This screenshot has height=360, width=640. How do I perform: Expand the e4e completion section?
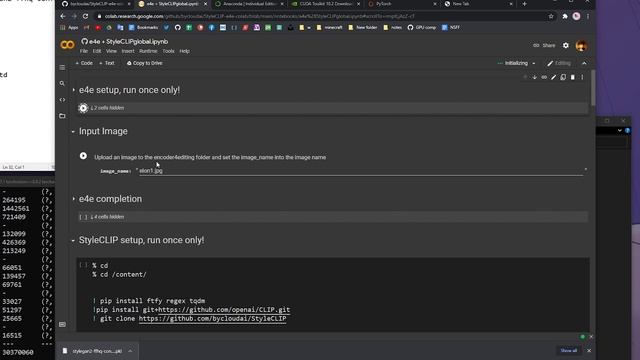click(x=73, y=199)
